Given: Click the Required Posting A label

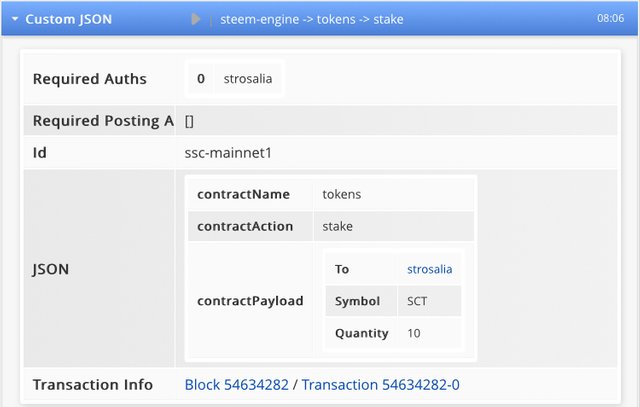Looking at the screenshot, I should point(103,121).
